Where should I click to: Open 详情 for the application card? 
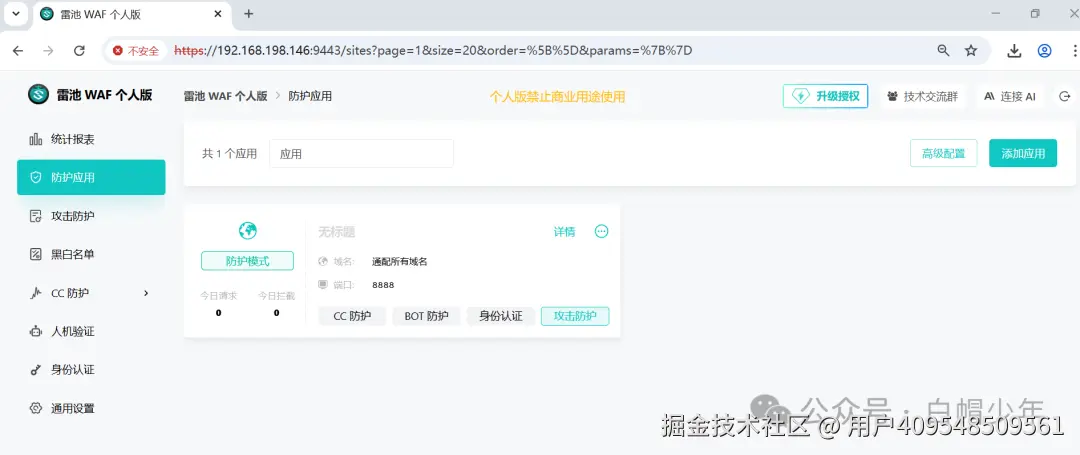[x=564, y=232]
